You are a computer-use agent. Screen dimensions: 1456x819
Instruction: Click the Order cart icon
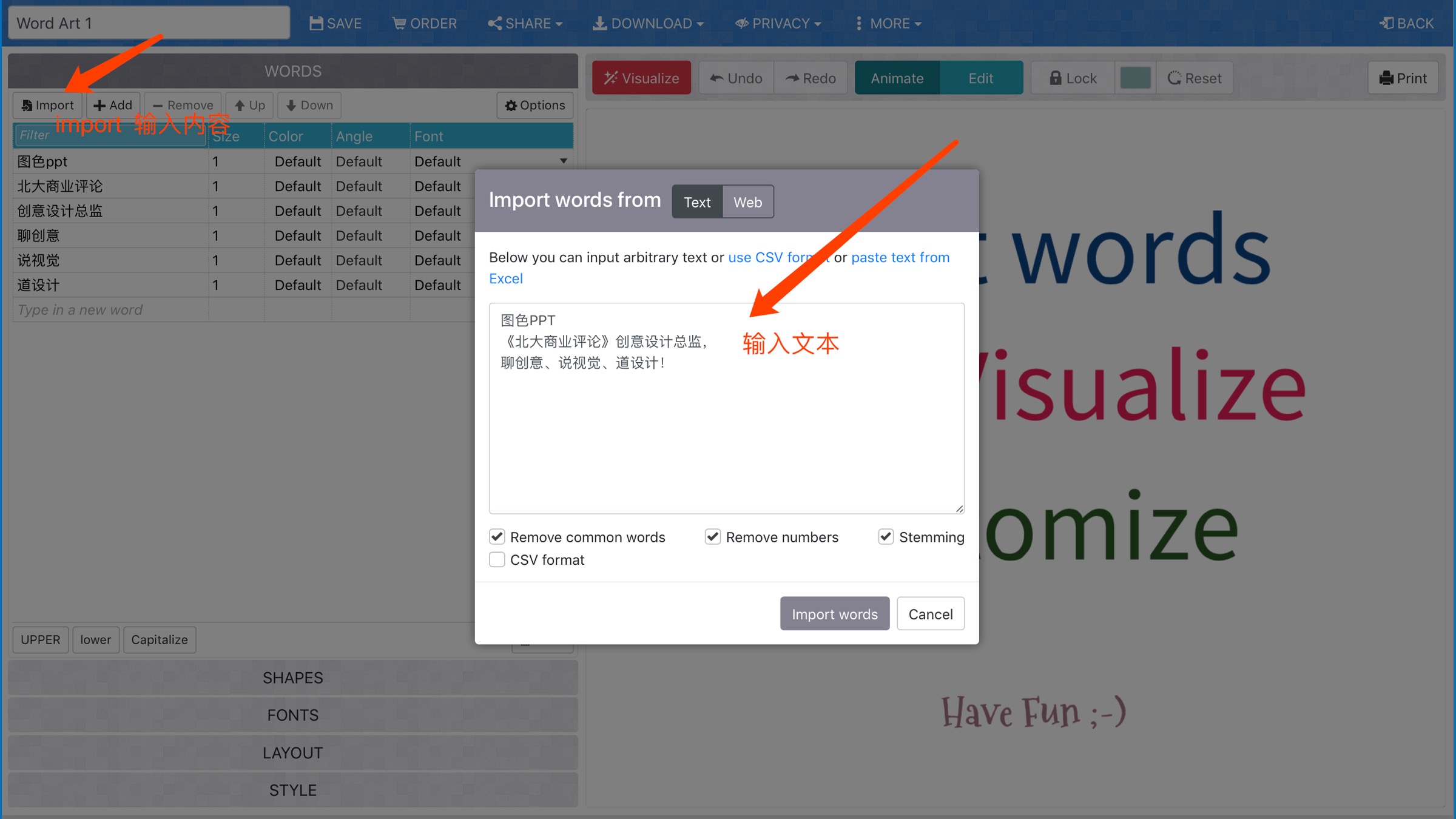399,23
